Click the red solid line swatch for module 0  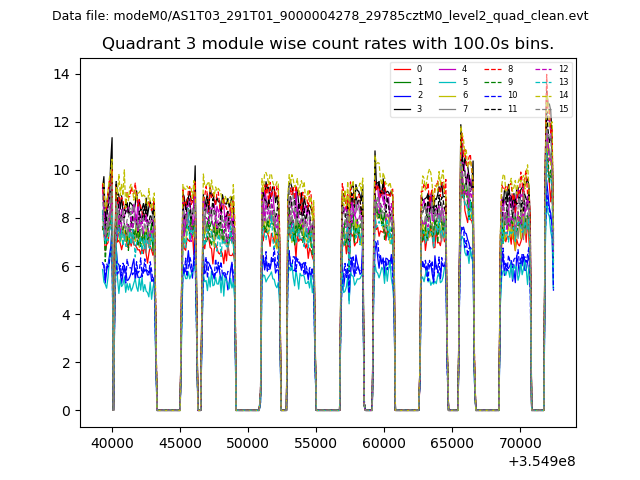click(403, 69)
